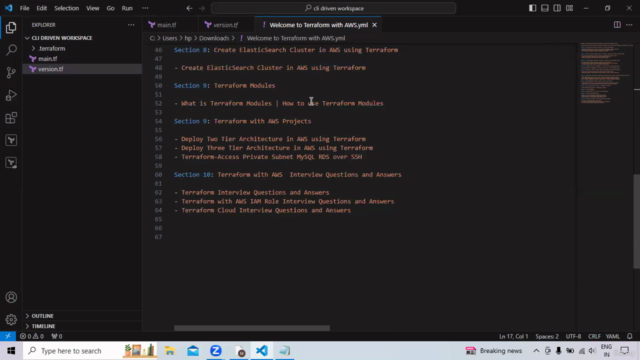The height and width of the screenshot is (360, 640).
Task: Open the Source Control view
Action: pyautogui.click(x=11, y=73)
